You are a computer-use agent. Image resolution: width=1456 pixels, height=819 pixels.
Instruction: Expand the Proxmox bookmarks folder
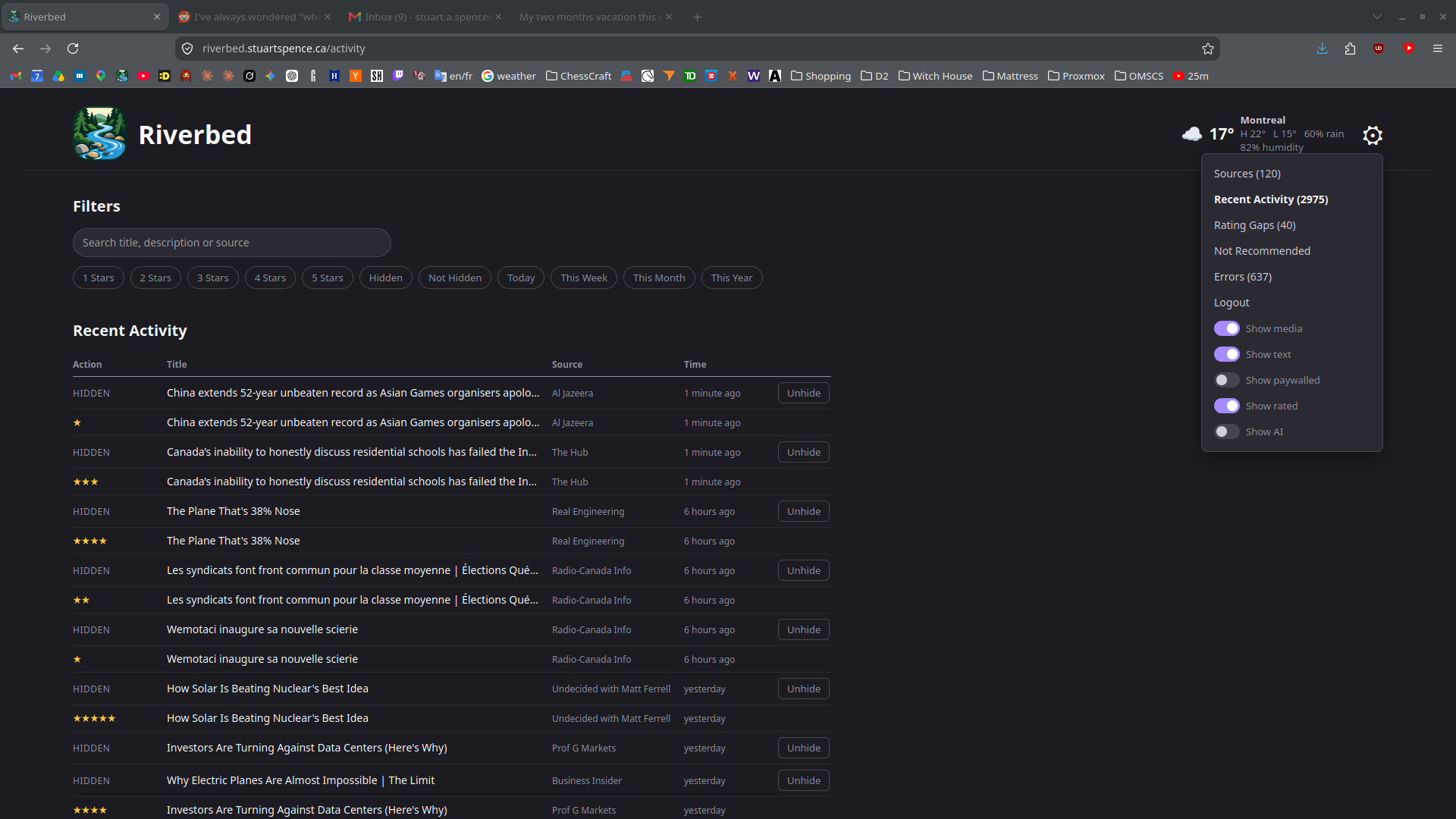pyautogui.click(x=1076, y=76)
